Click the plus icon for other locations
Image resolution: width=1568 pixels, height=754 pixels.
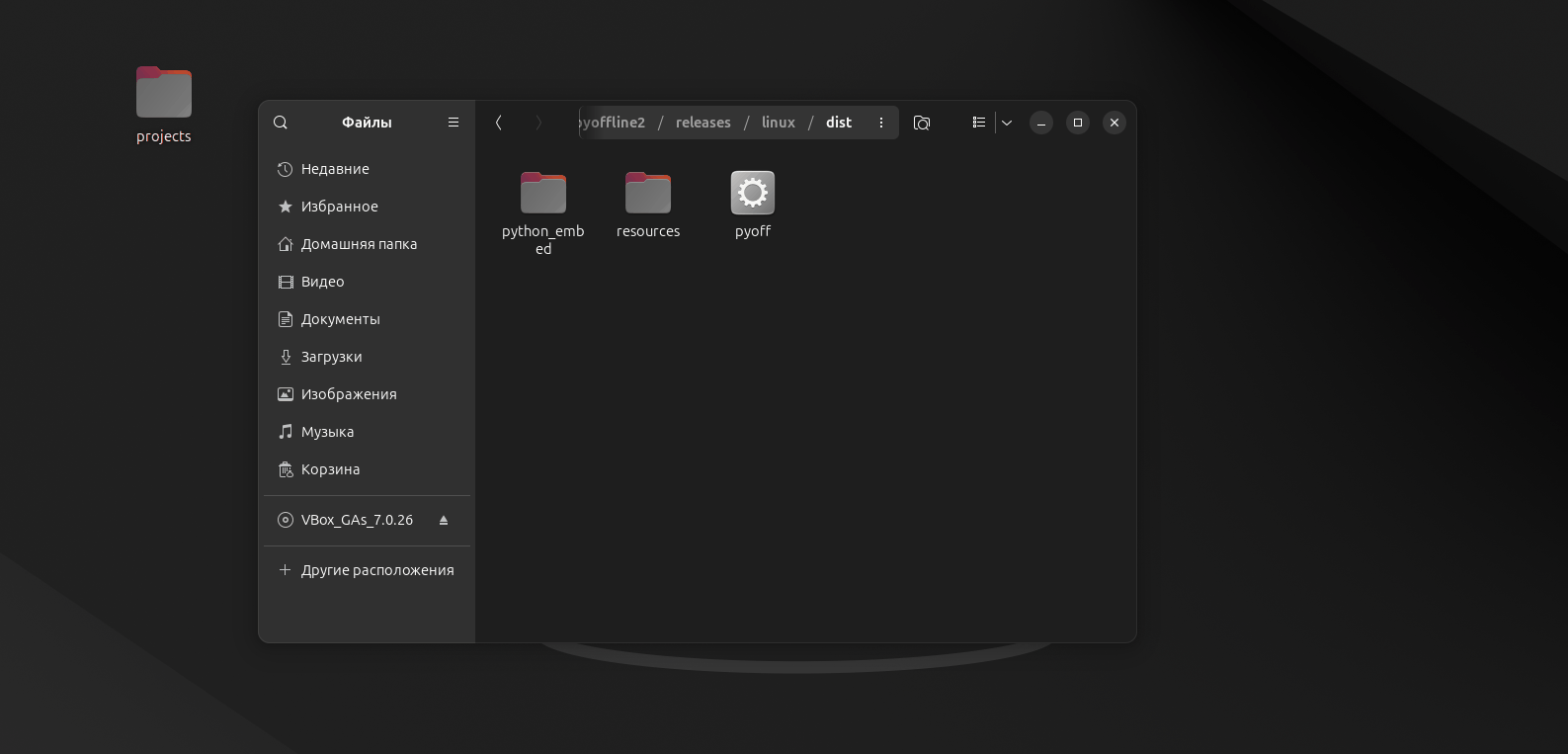(x=286, y=570)
